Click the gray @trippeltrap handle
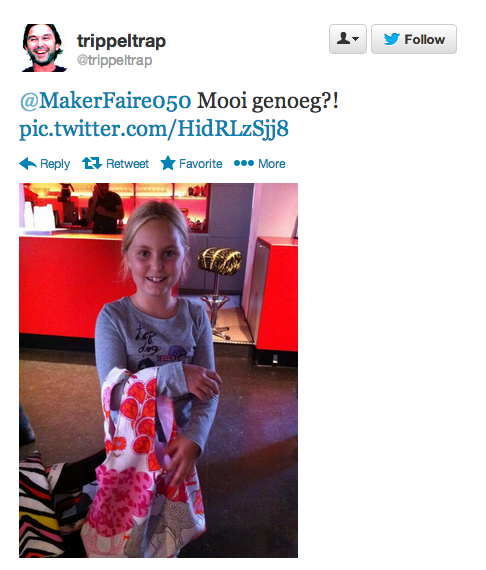This screenshot has width=486, height=570. 115,60
